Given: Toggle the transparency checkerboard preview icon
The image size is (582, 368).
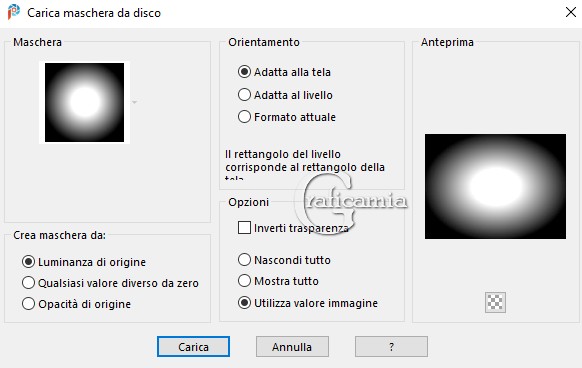Looking at the screenshot, I should click(496, 302).
